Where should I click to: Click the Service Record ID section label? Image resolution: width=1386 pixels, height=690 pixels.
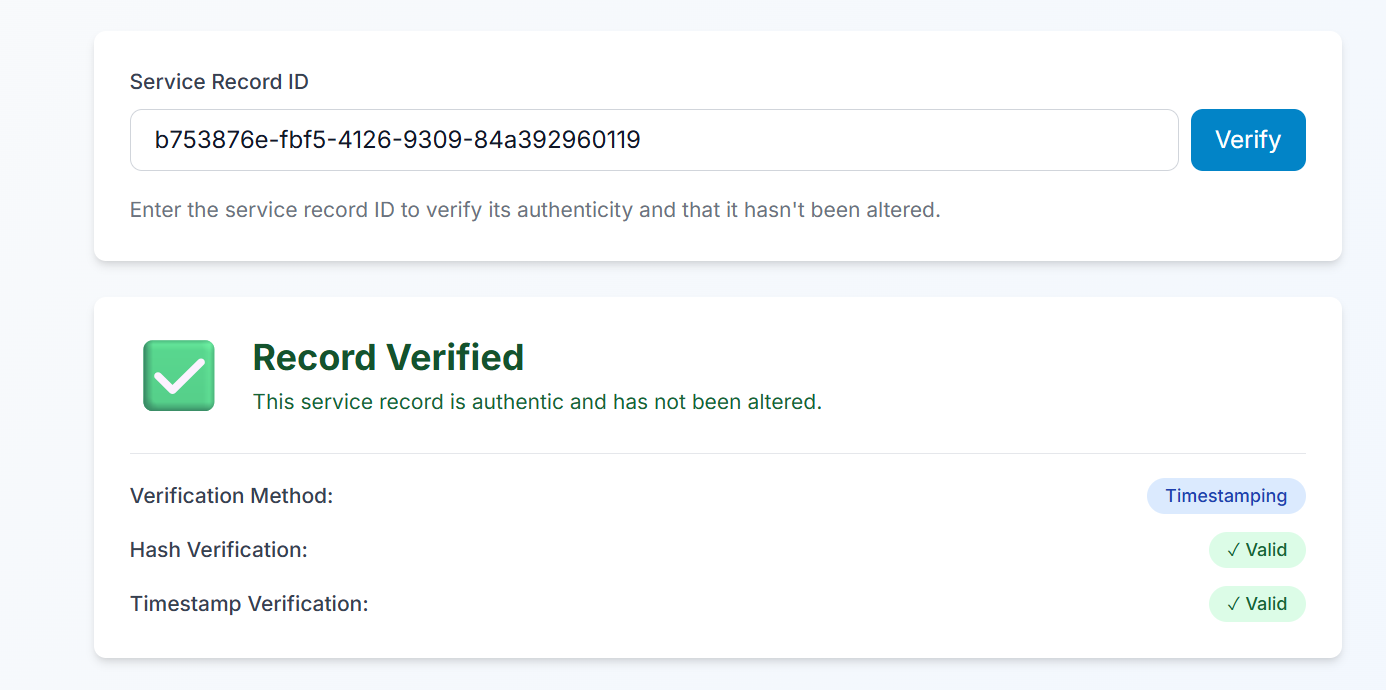click(x=218, y=82)
